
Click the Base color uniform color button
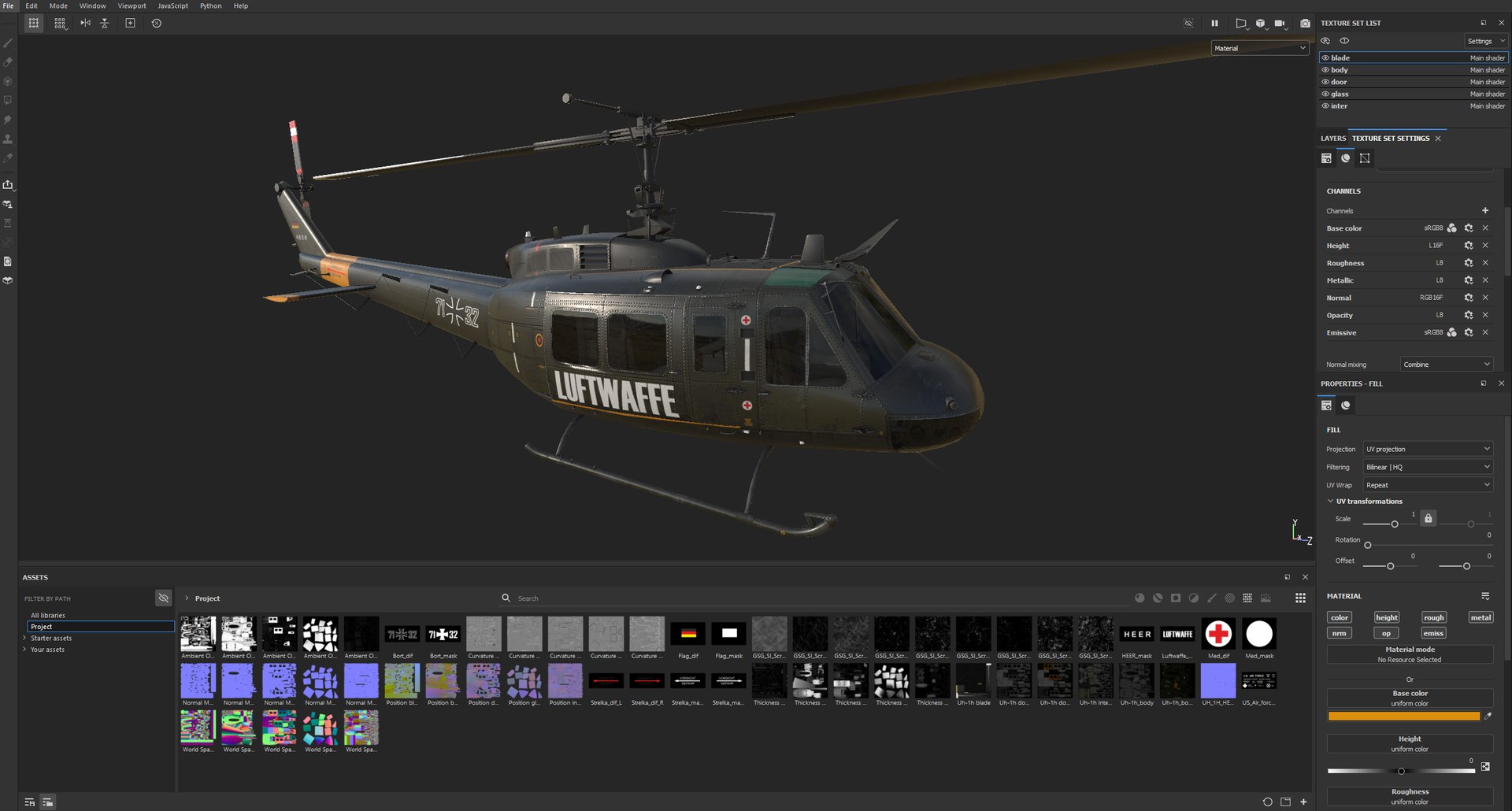(1410, 698)
